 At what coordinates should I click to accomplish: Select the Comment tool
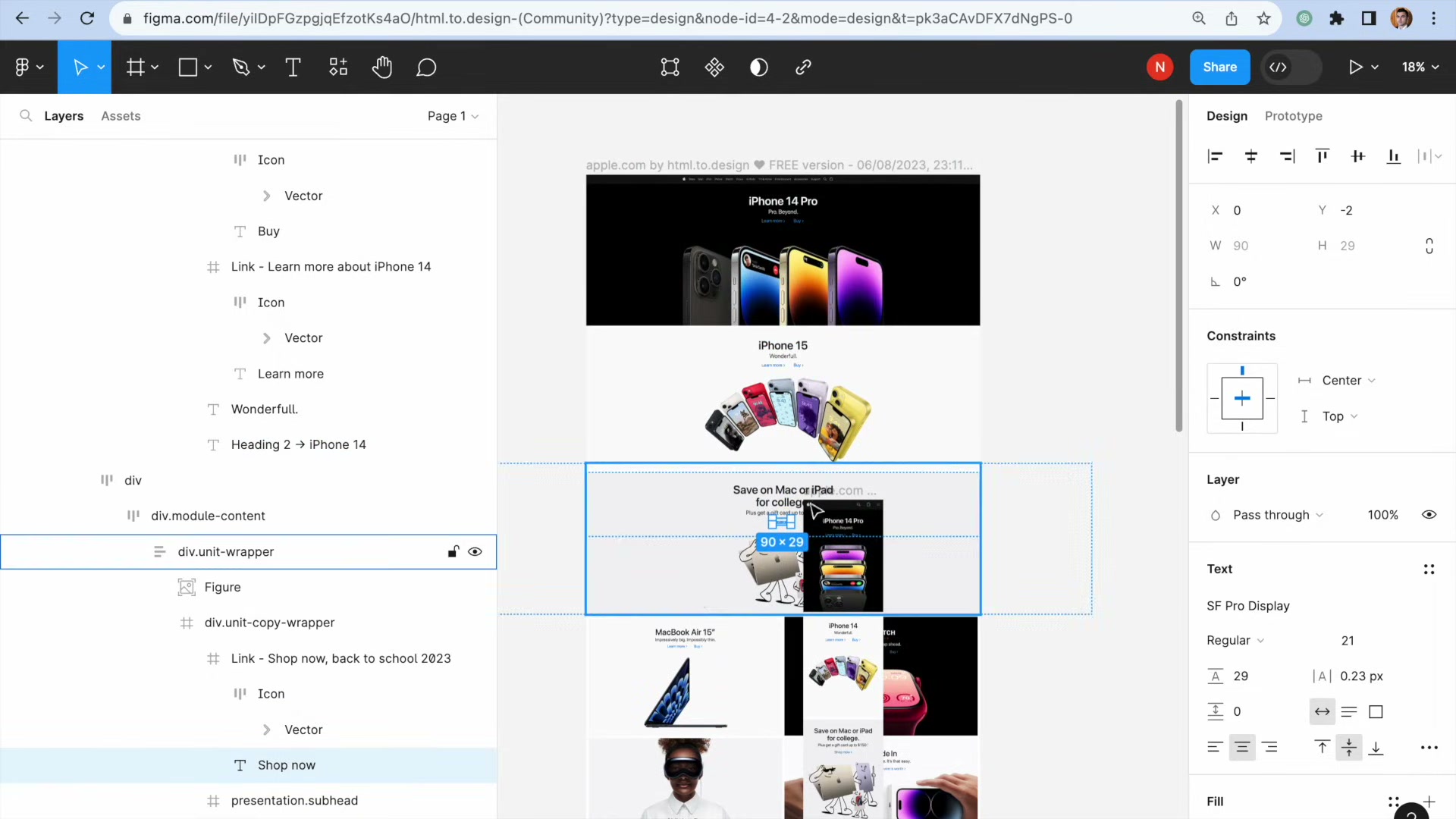[x=426, y=67]
